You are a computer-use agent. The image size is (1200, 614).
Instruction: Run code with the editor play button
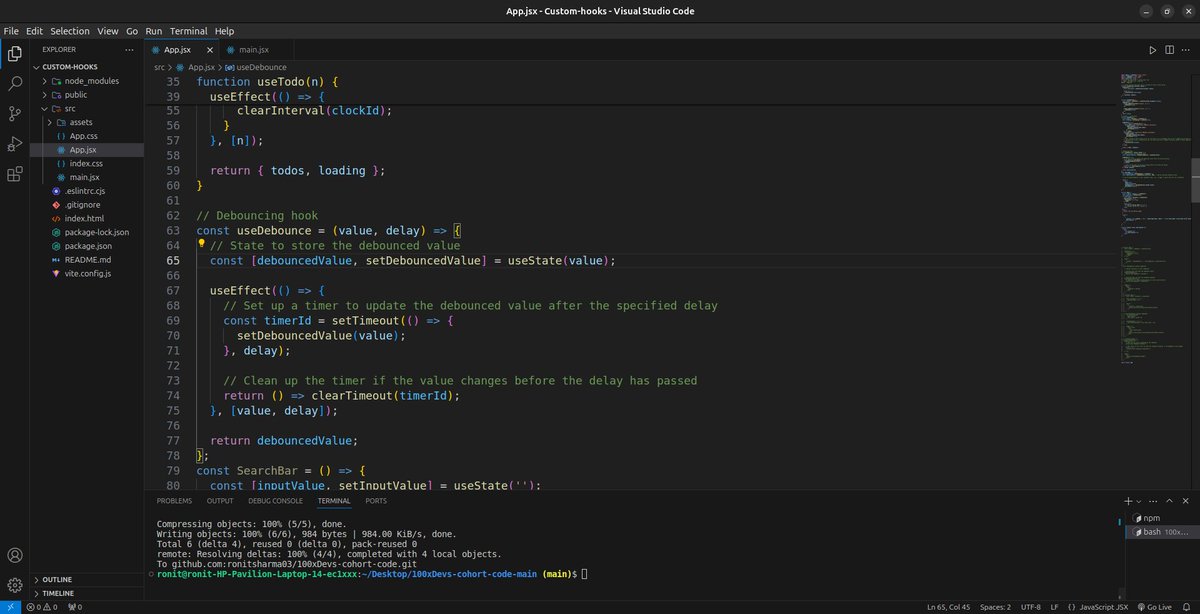pyautogui.click(x=1152, y=49)
